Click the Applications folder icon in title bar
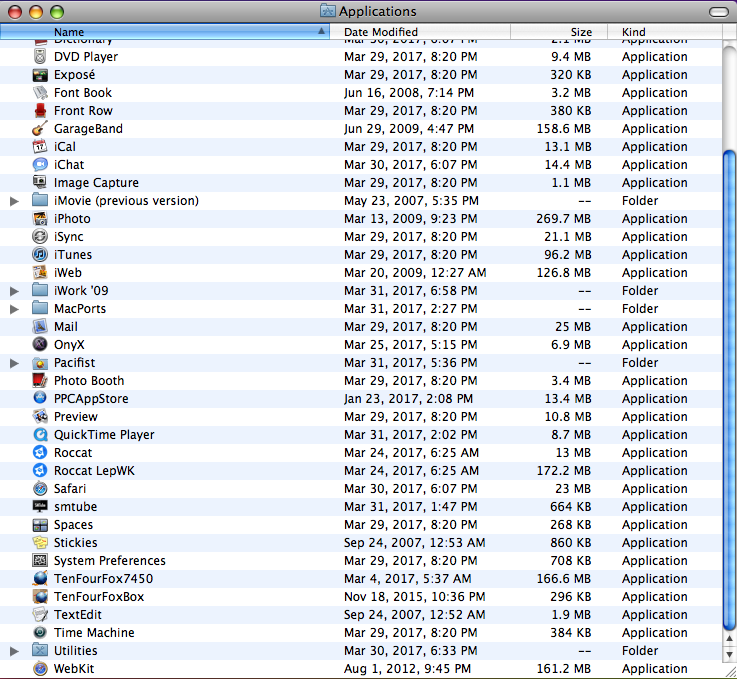Screen dimensions: 737x679 click(328, 11)
